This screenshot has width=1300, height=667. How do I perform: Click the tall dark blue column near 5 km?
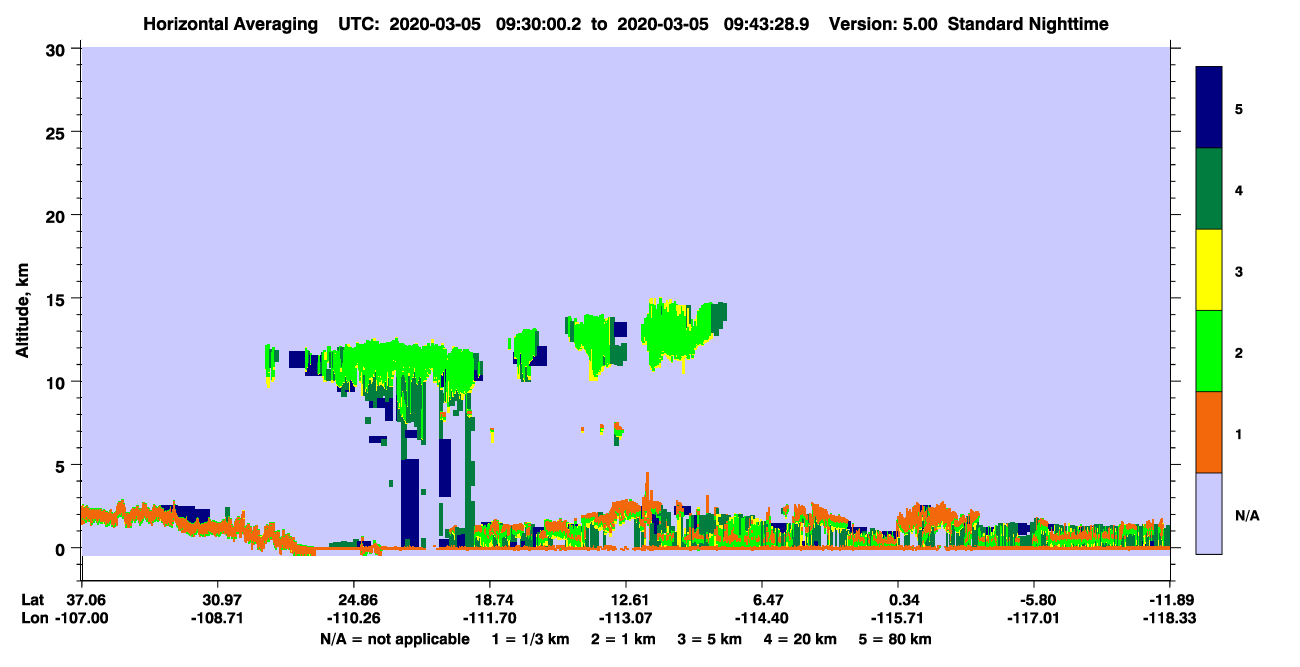pos(409,502)
